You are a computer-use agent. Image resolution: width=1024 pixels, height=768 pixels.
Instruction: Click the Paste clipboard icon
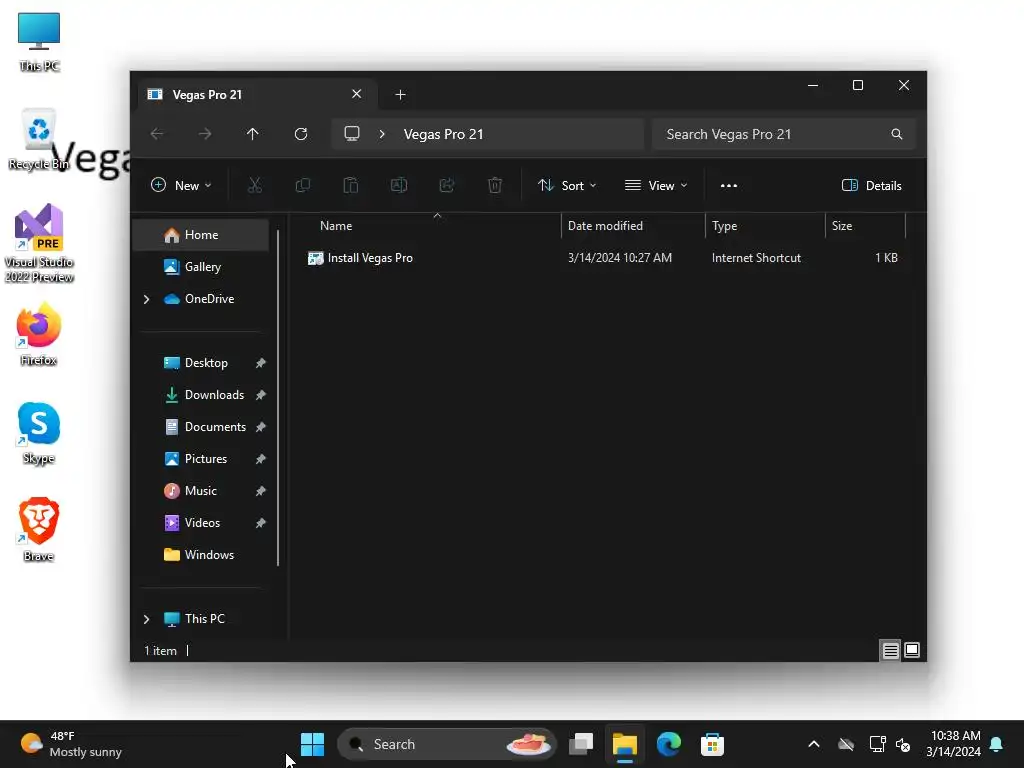pos(351,185)
